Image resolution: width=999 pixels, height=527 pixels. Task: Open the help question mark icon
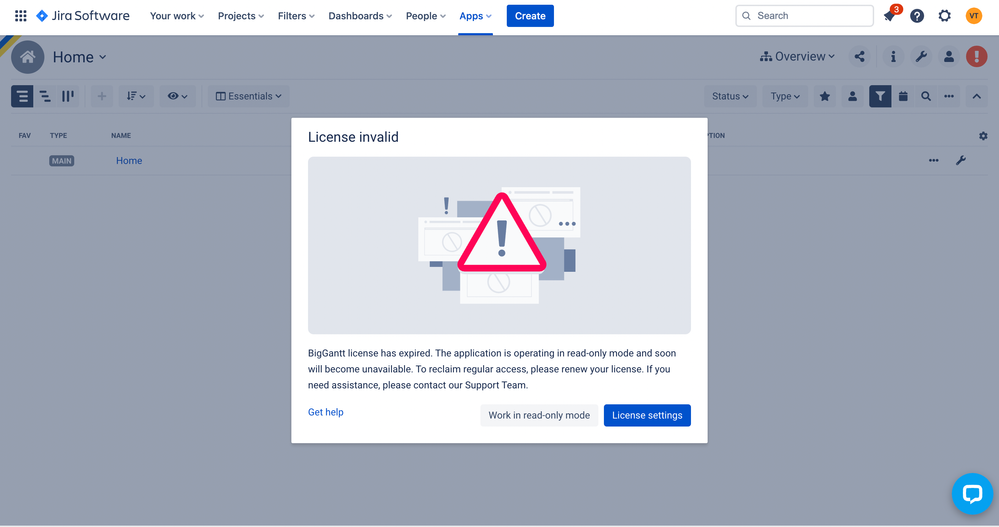tap(917, 16)
